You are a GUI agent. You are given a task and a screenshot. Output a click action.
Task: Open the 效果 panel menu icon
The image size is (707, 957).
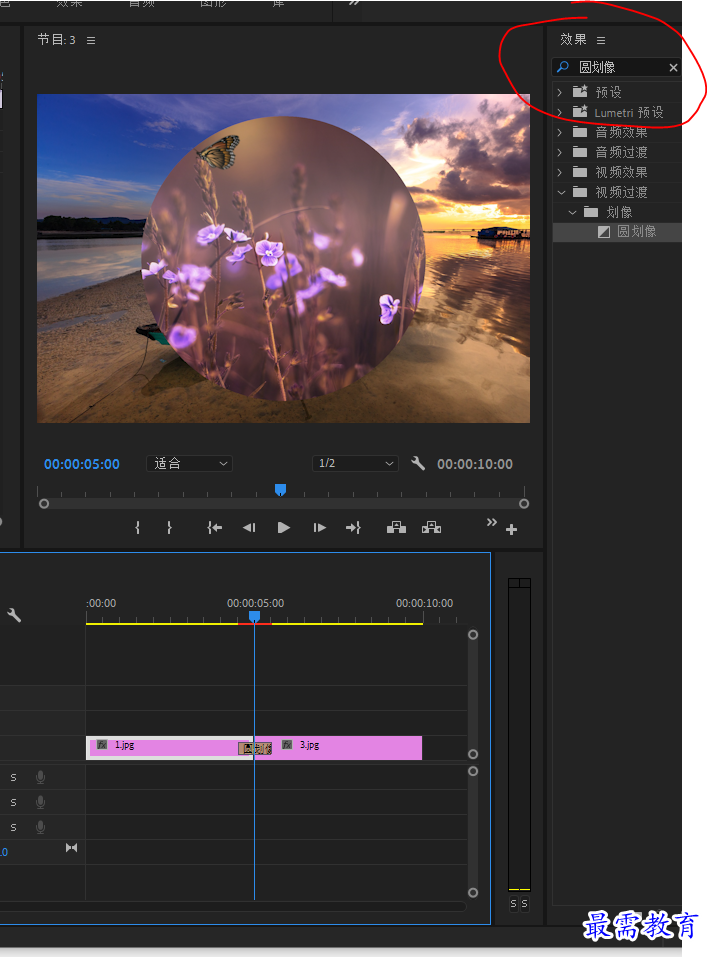point(601,40)
